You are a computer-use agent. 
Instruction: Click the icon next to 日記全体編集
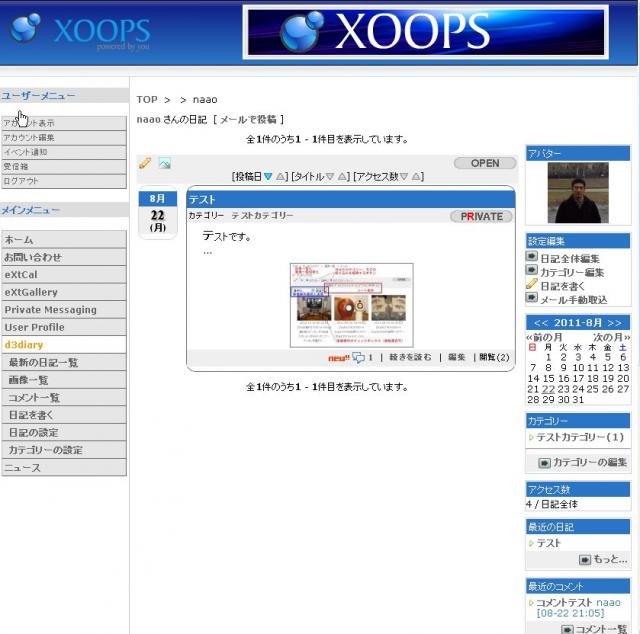point(531,256)
